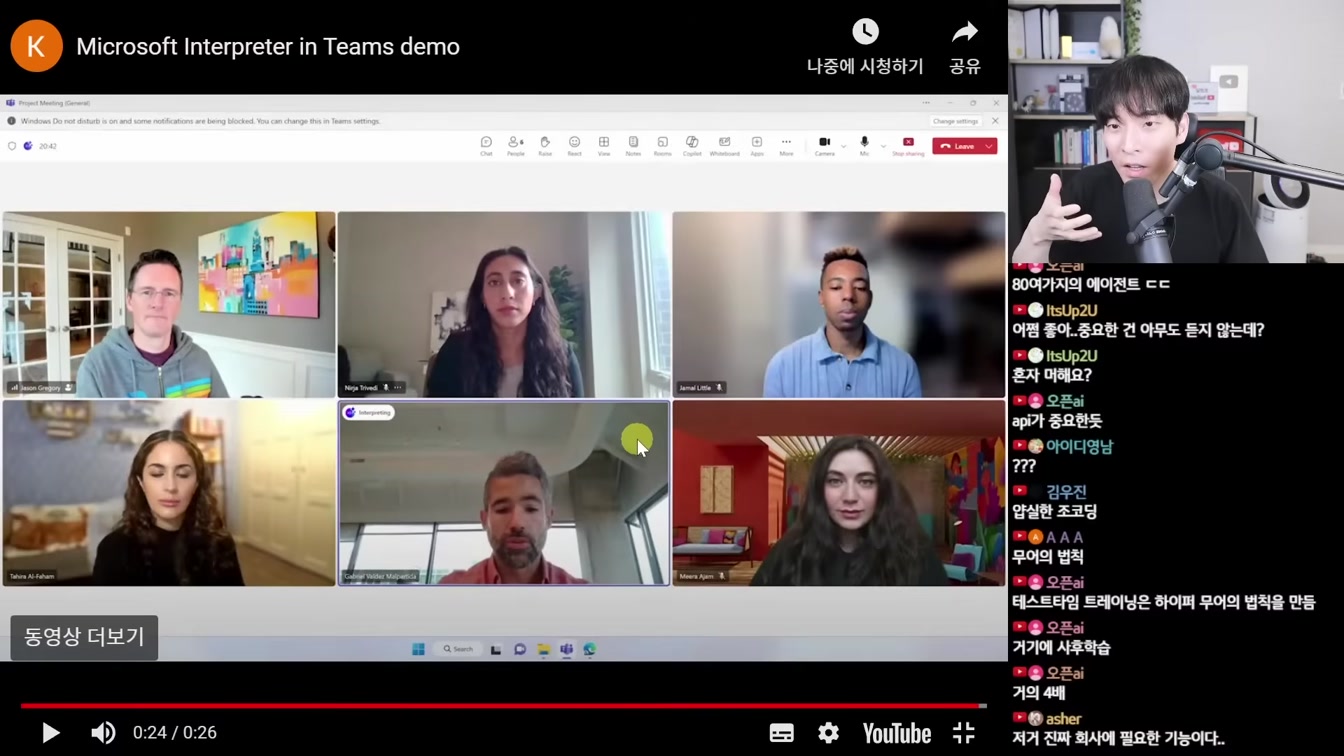The image size is (1344, 756).
Task: Click the Search box in Windows taskbar
Action: tap(458, 649)
